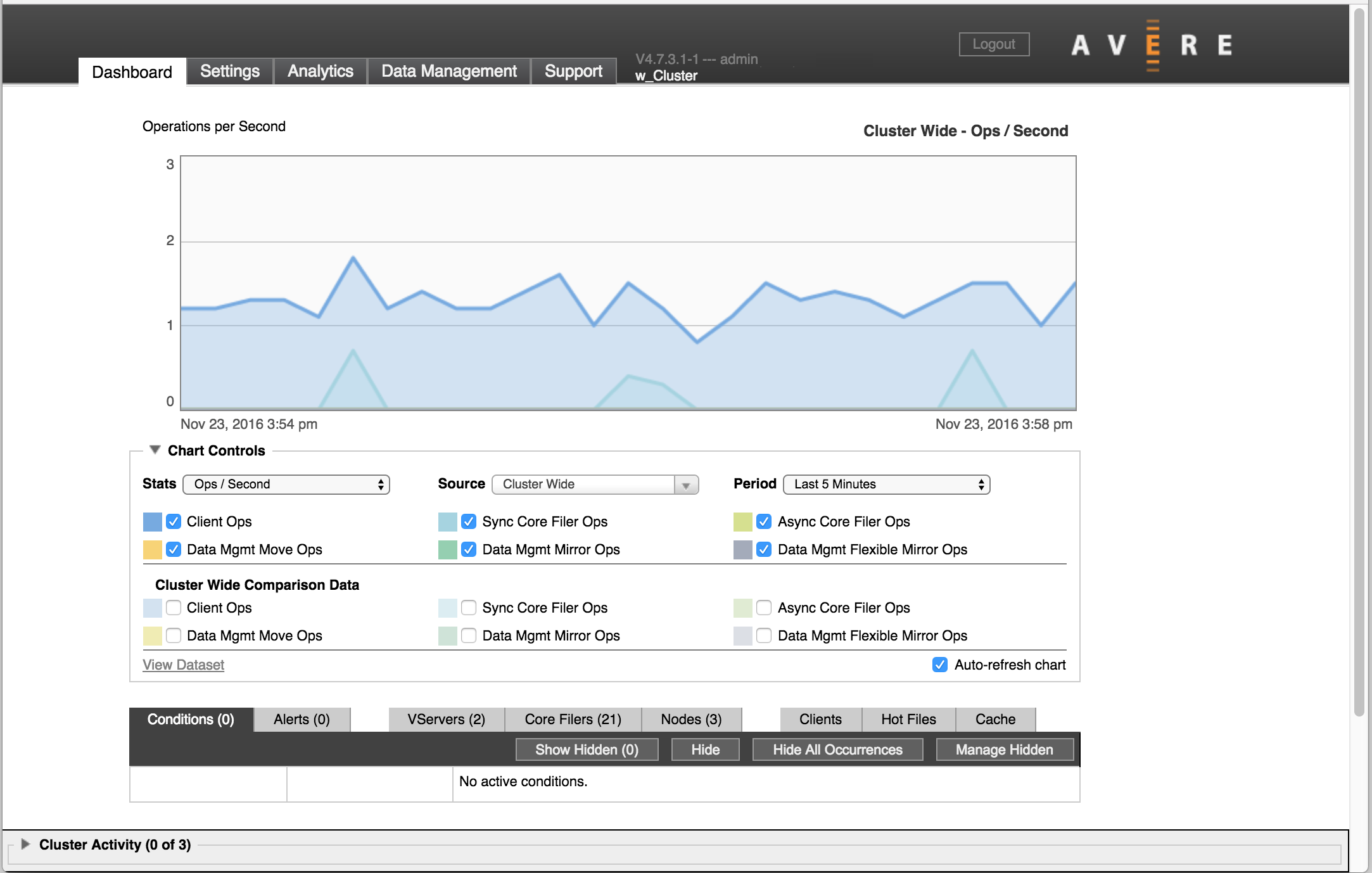
Task: Switch to the Dashboard tab
Action: pyautogui.click(x=132, y=72)
